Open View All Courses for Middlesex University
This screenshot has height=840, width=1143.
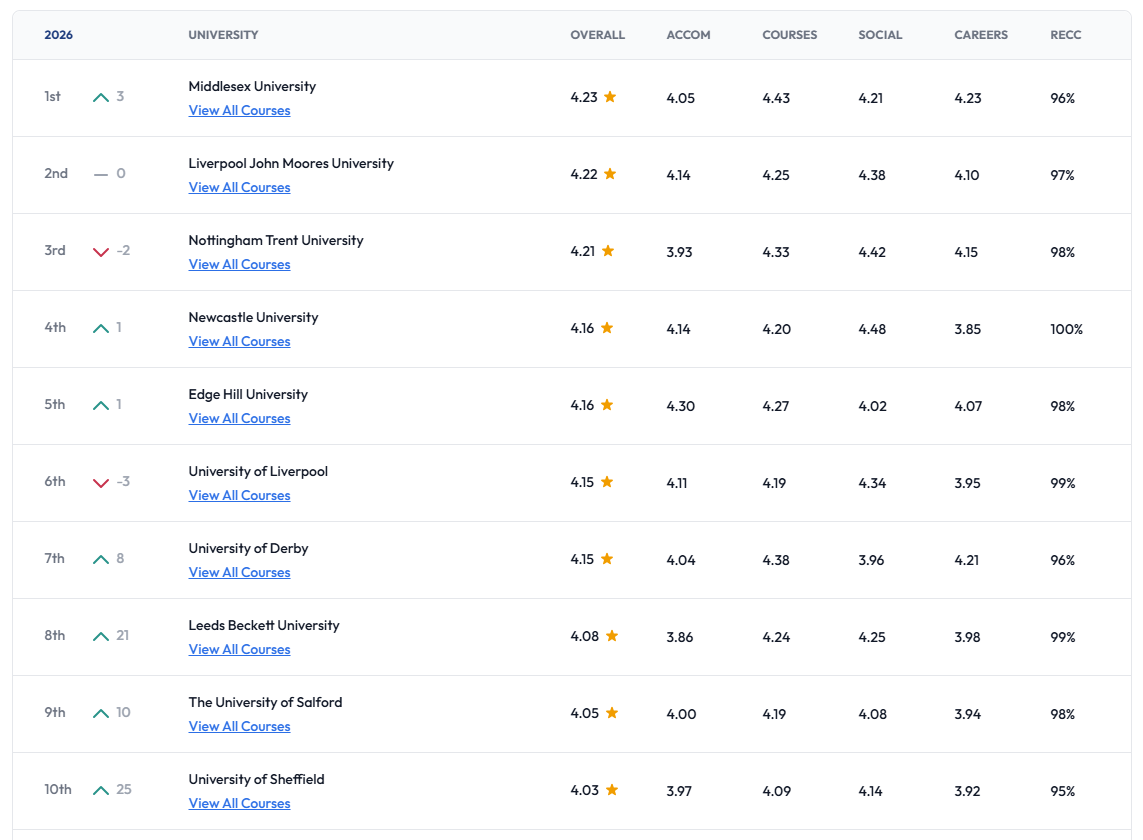239,111
